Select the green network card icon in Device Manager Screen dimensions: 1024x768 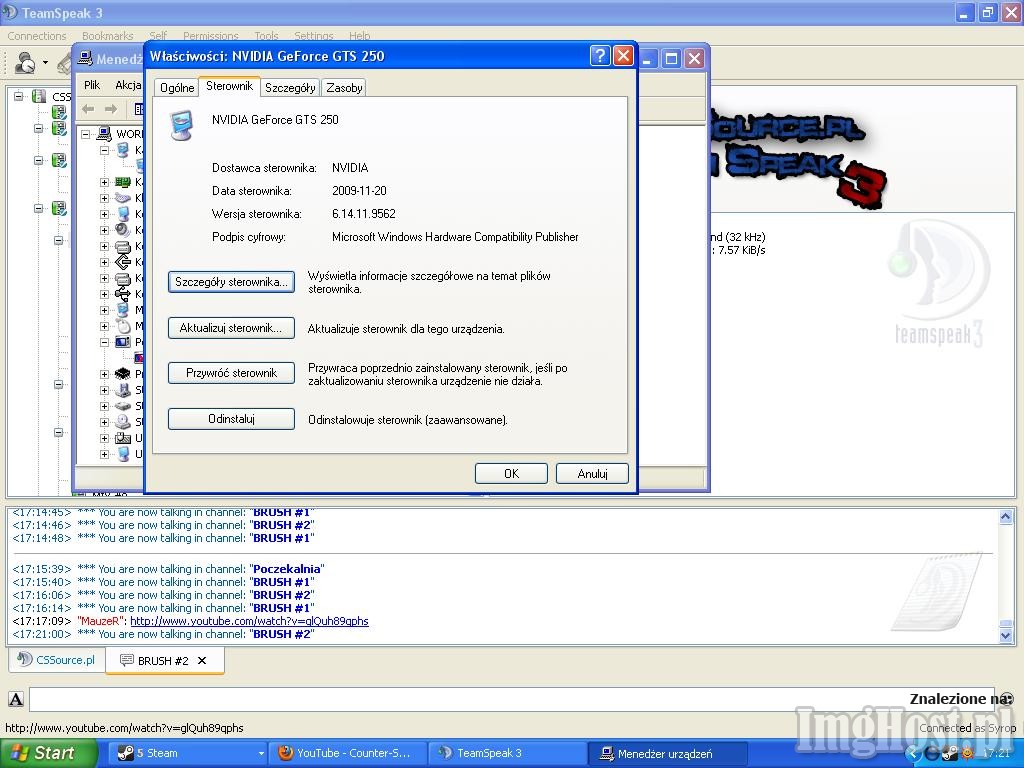pyautogui.click(x=123, y=182)
